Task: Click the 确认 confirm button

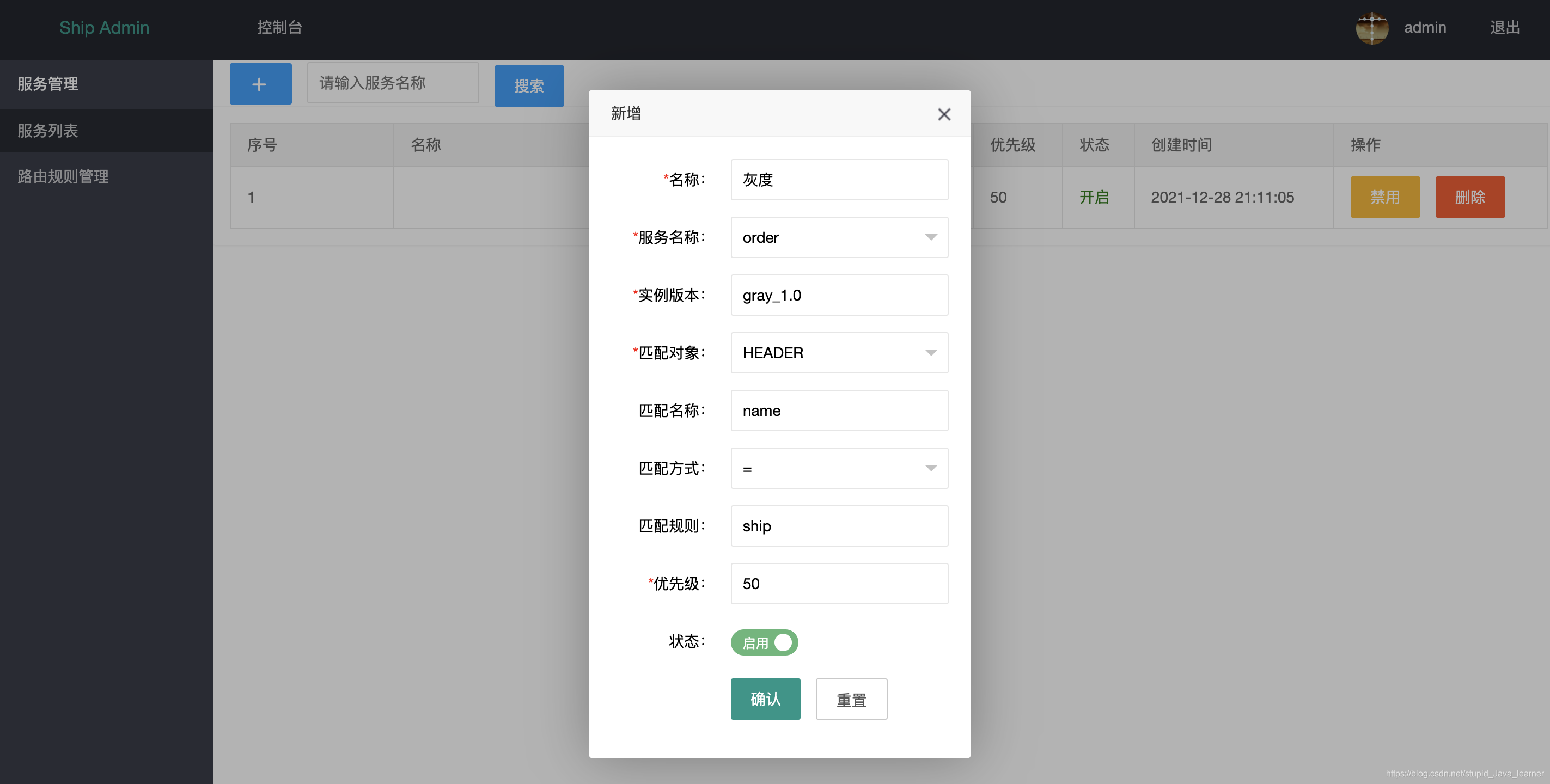Action: click(765, 699)
